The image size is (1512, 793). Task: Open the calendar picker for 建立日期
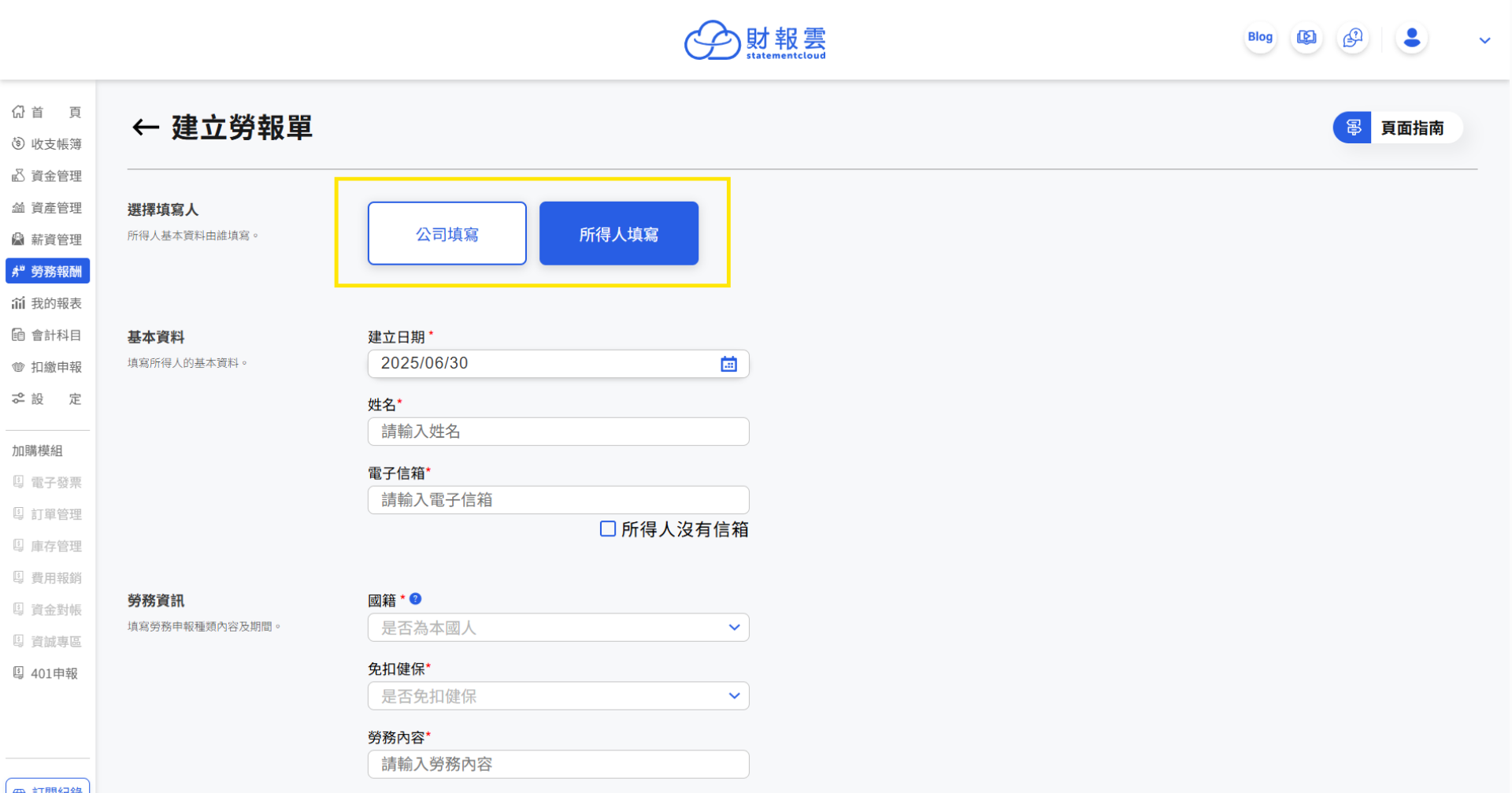tap(728, 364)
